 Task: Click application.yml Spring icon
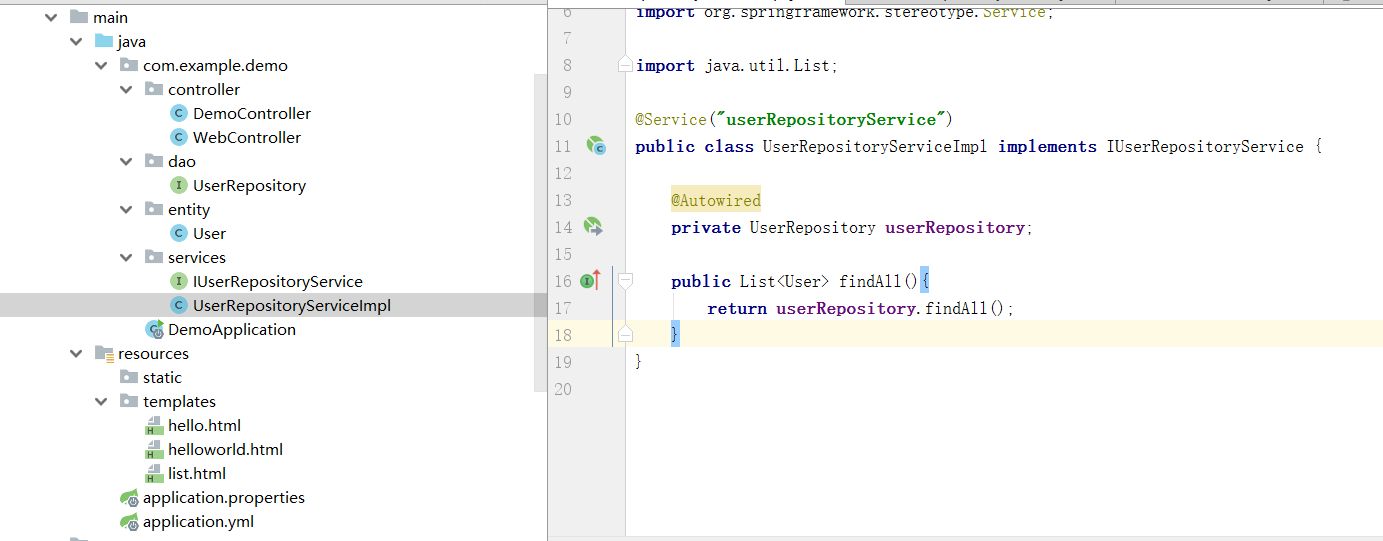pos(128,521)
